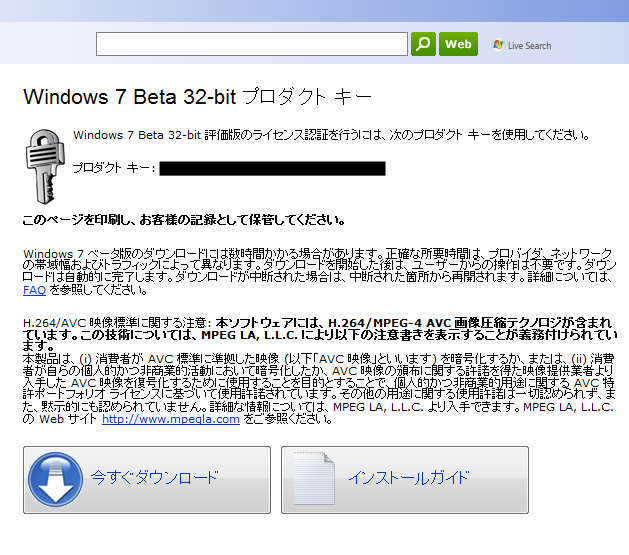Viewport: 629px width, 555px height.
Task: Open the http://www.mpegla.com link
Action: point(171,419)
